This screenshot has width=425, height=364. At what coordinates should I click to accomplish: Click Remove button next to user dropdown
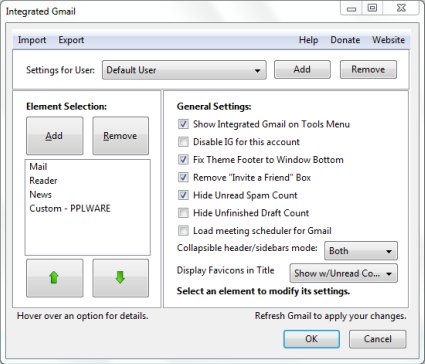point(368,69)
